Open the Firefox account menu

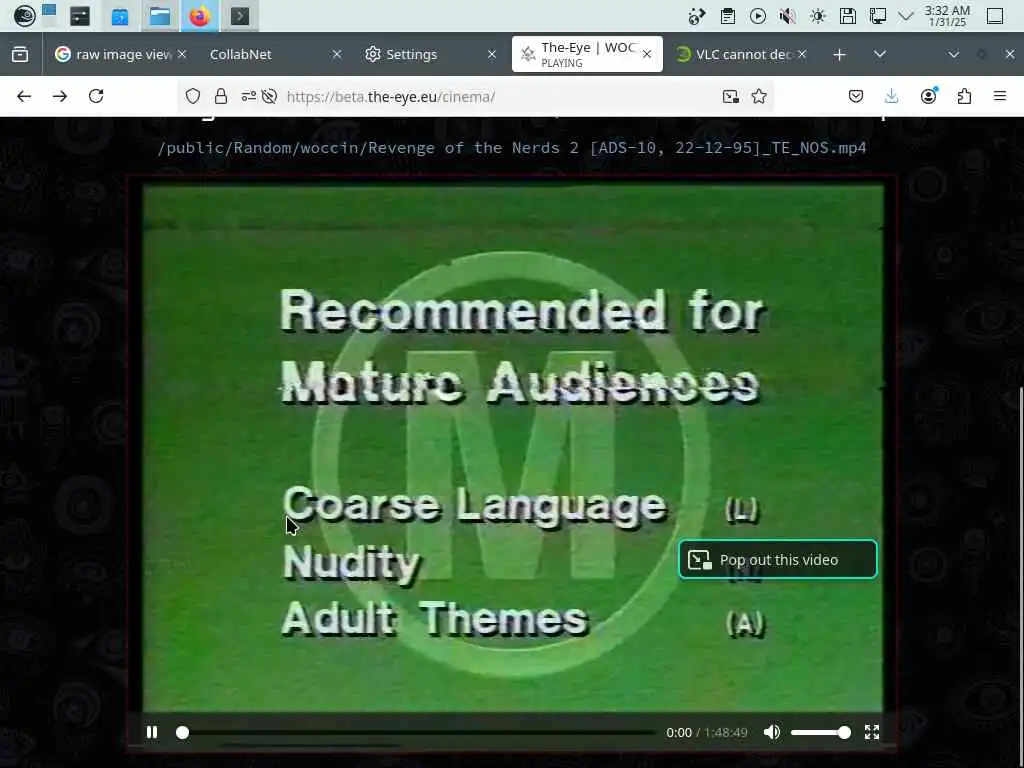click(x=928, y=97)
